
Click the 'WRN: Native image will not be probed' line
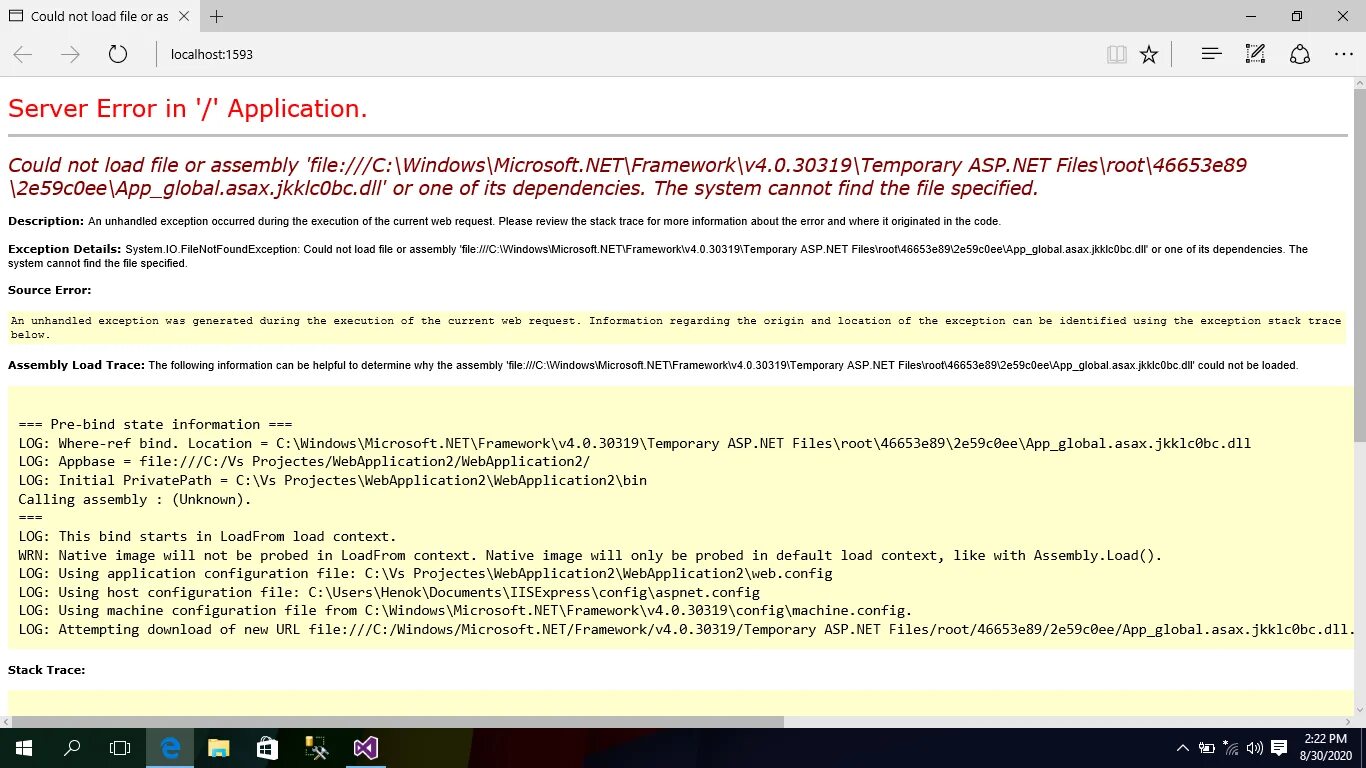(x=590, y=555)
